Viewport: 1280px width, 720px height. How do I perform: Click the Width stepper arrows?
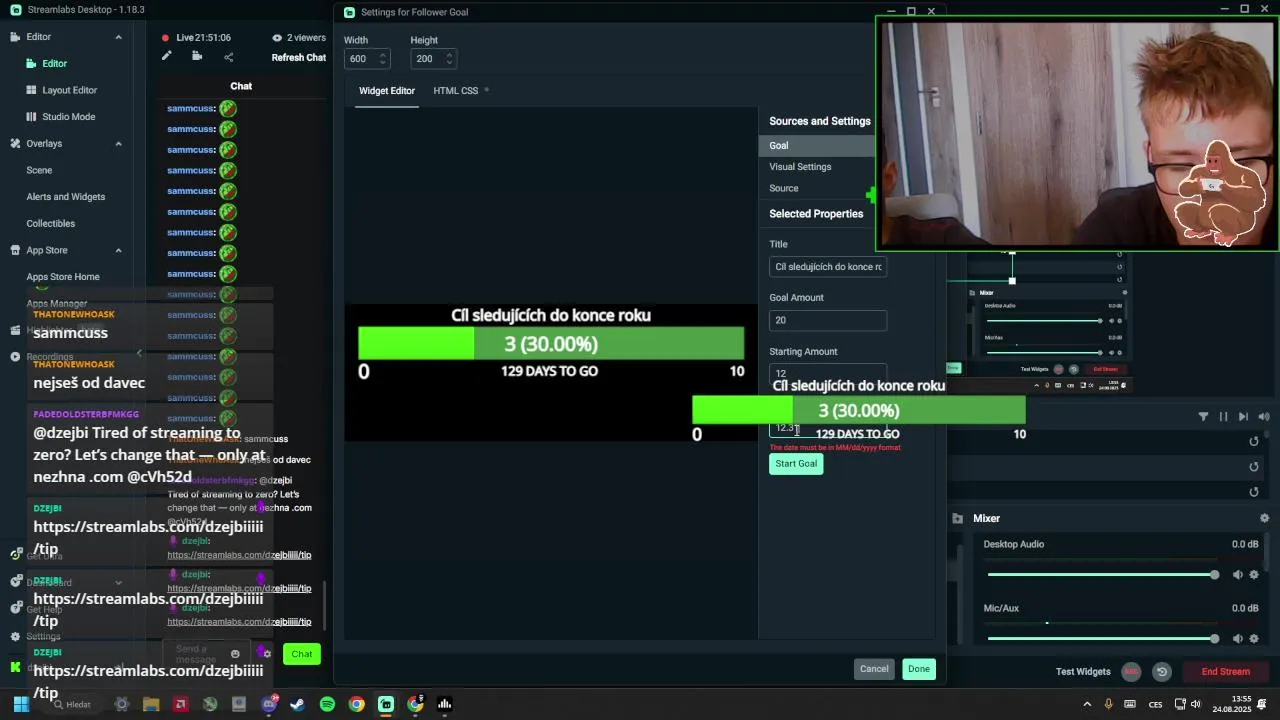point(382,59)
